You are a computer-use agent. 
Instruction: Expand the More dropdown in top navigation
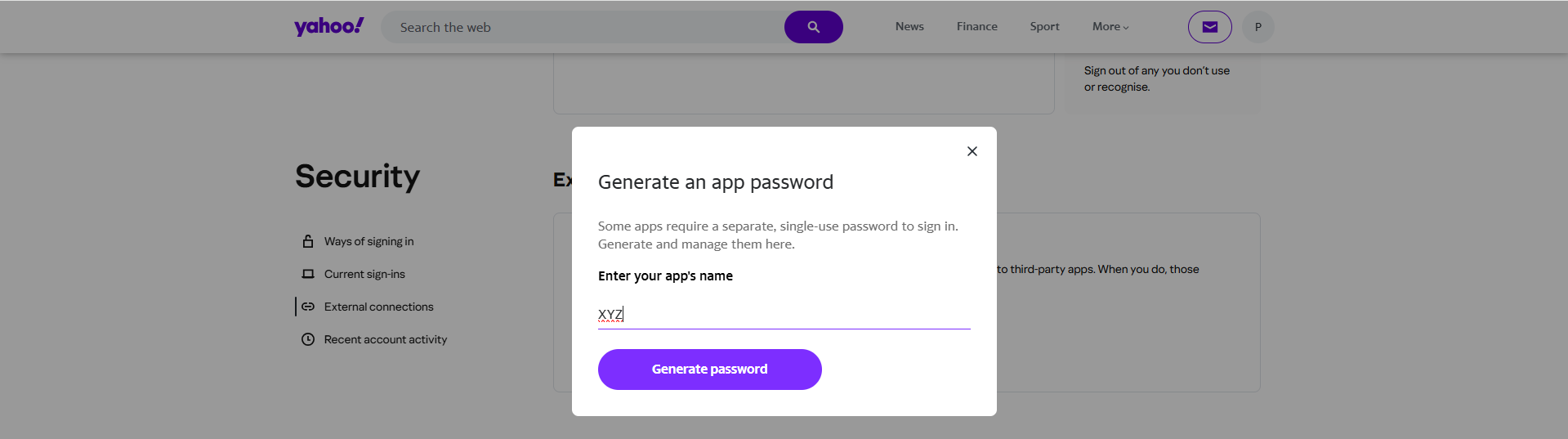(x=1110, y=27)
